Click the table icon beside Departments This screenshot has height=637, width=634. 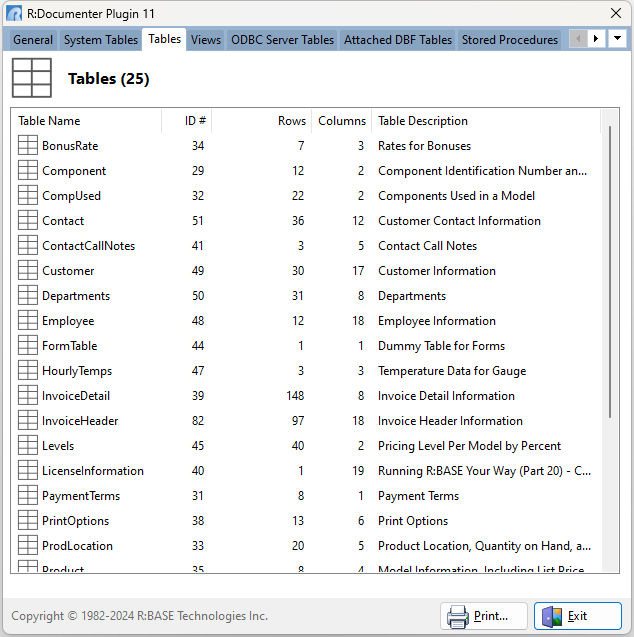pos(28,295)
